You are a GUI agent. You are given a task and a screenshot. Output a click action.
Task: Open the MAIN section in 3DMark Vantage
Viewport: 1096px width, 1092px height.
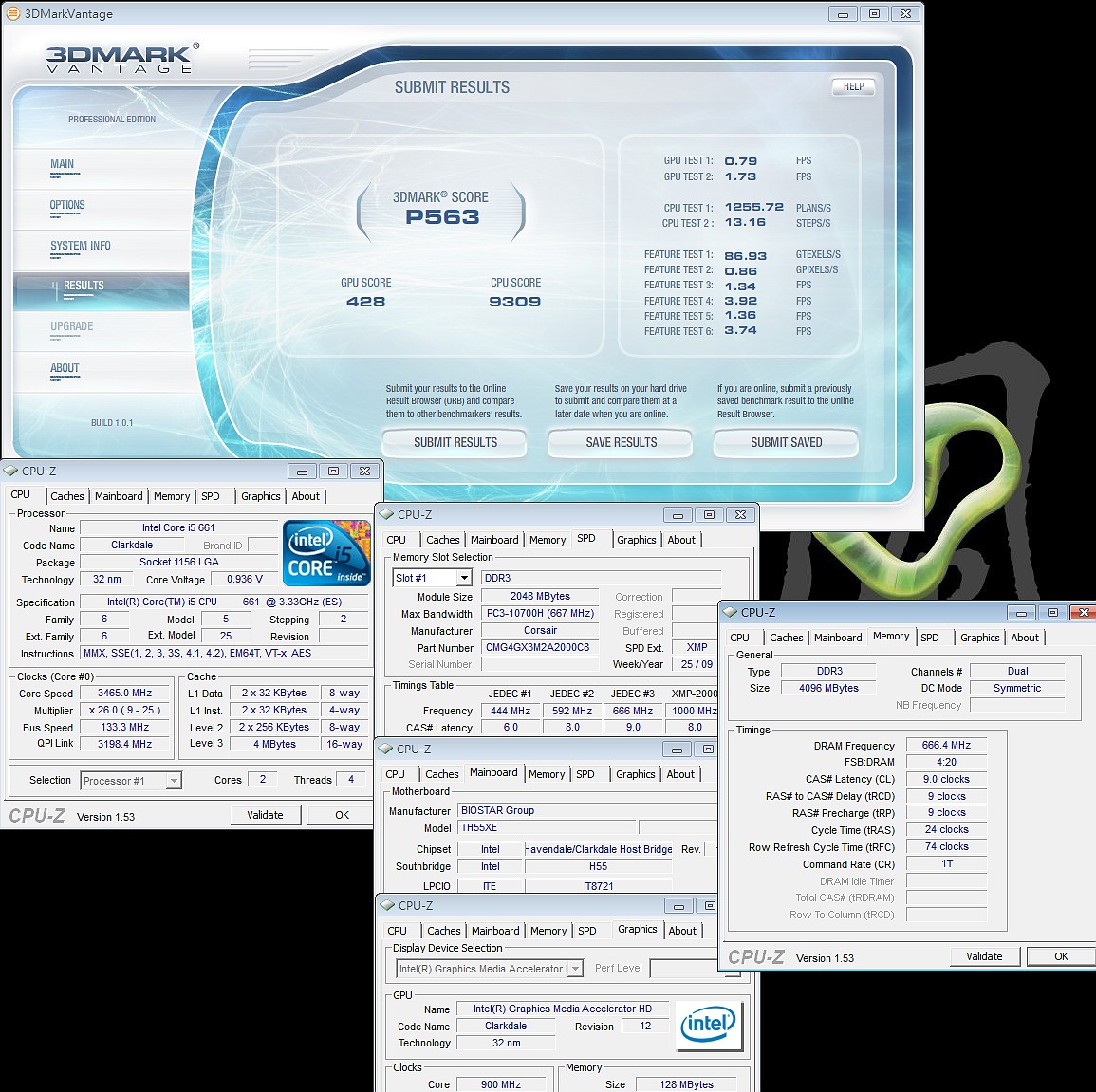coord(63,164)
